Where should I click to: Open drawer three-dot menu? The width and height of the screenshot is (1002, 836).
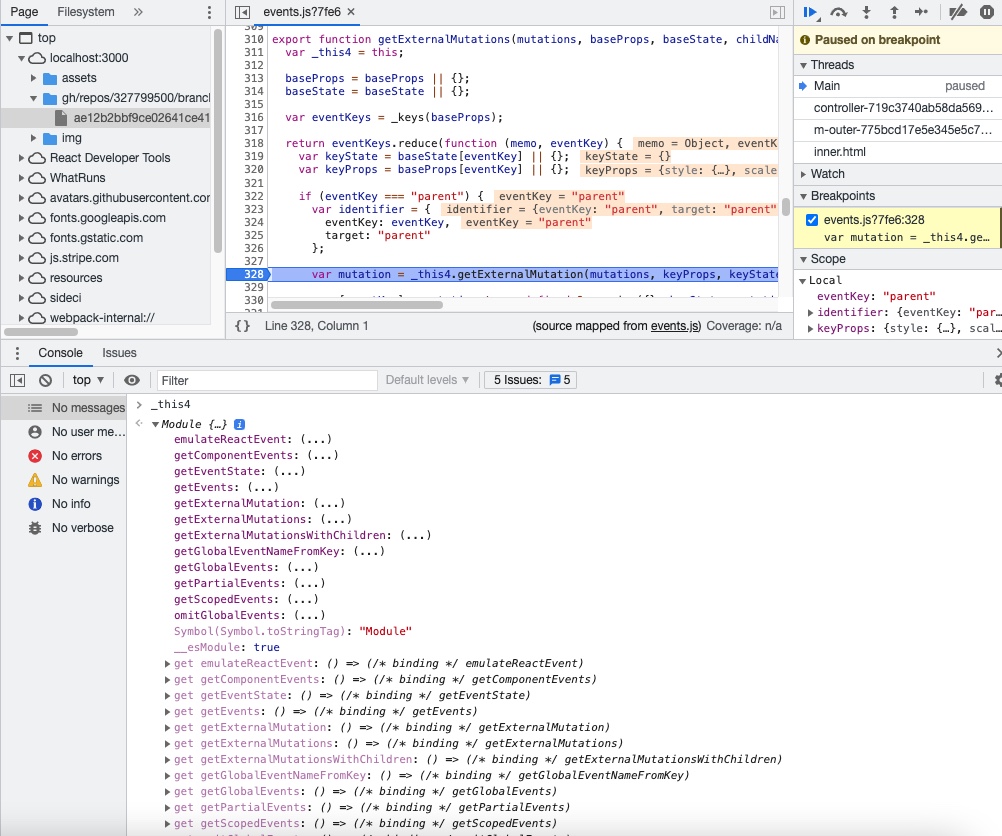coord(17,353)
